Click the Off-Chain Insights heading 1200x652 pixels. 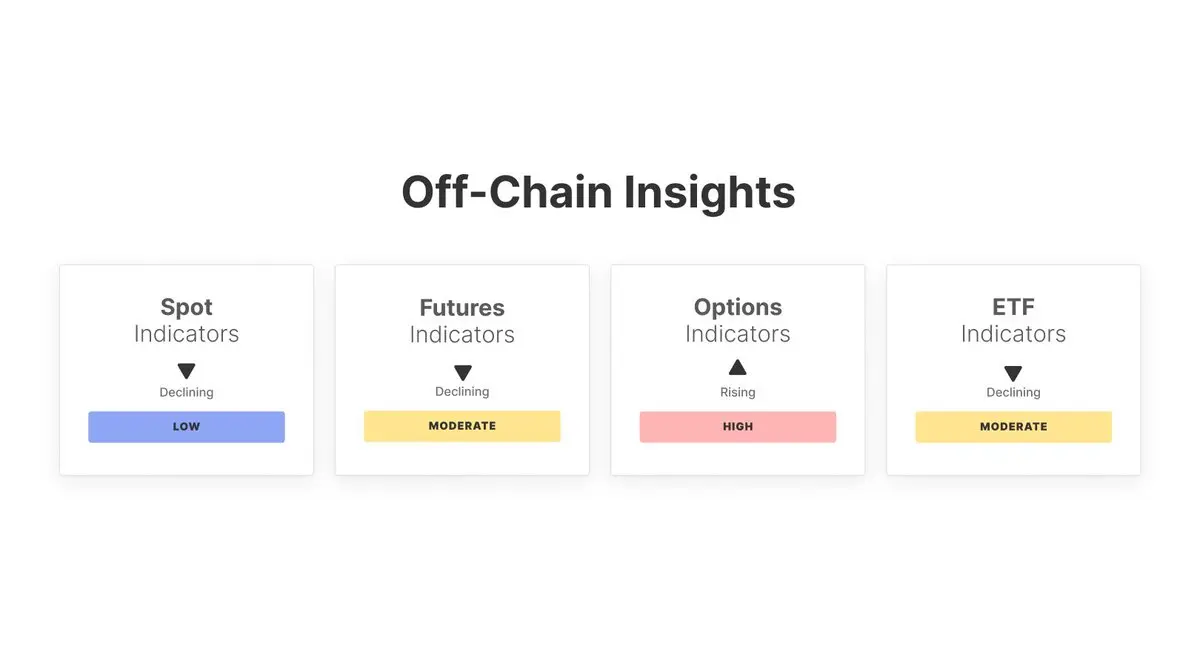pos(598,192)
